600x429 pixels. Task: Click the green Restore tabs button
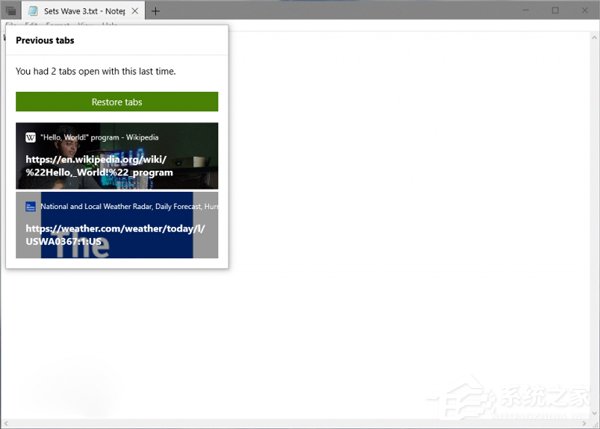[117, 102]
